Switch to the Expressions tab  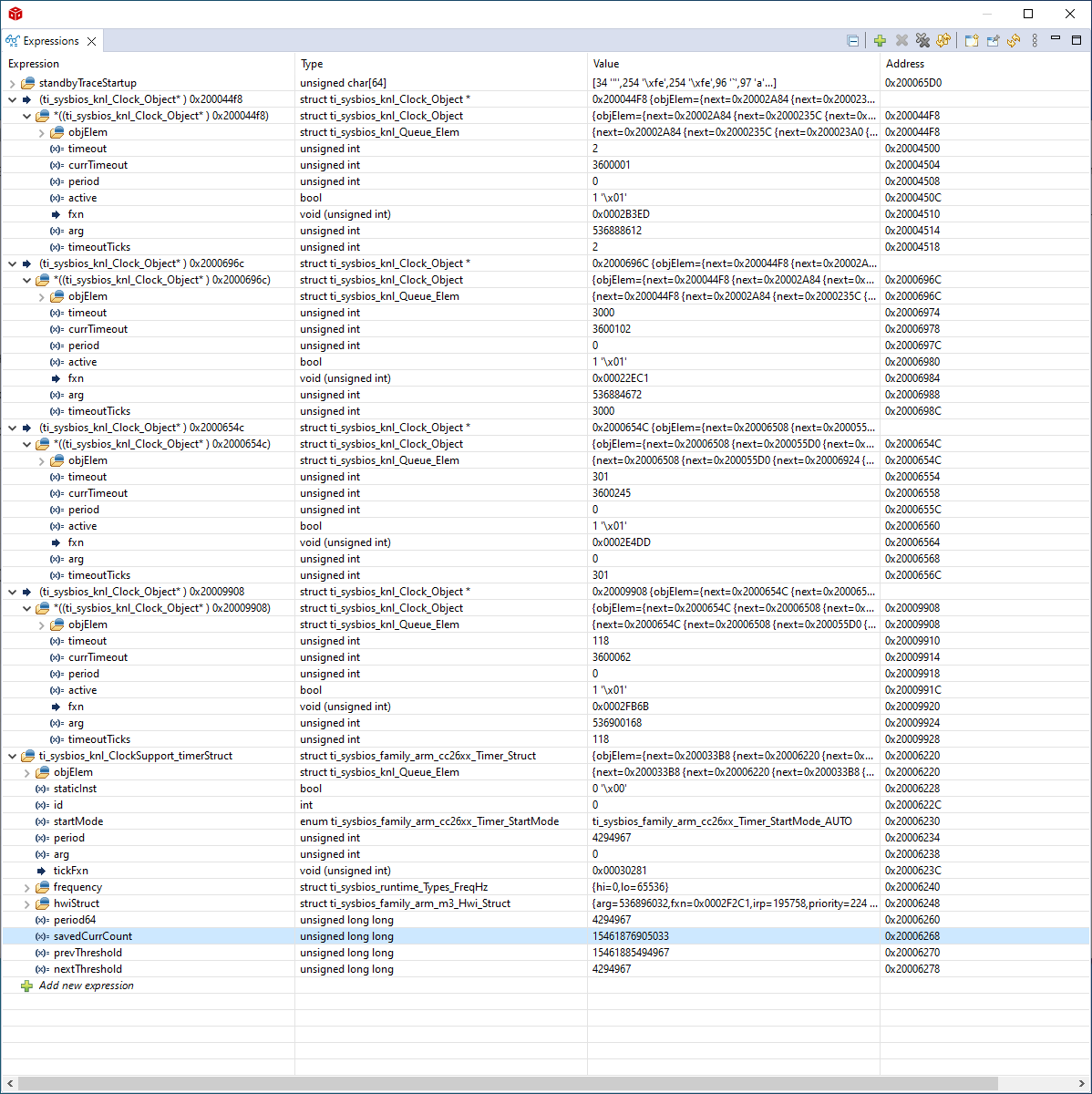click(51, 41)
